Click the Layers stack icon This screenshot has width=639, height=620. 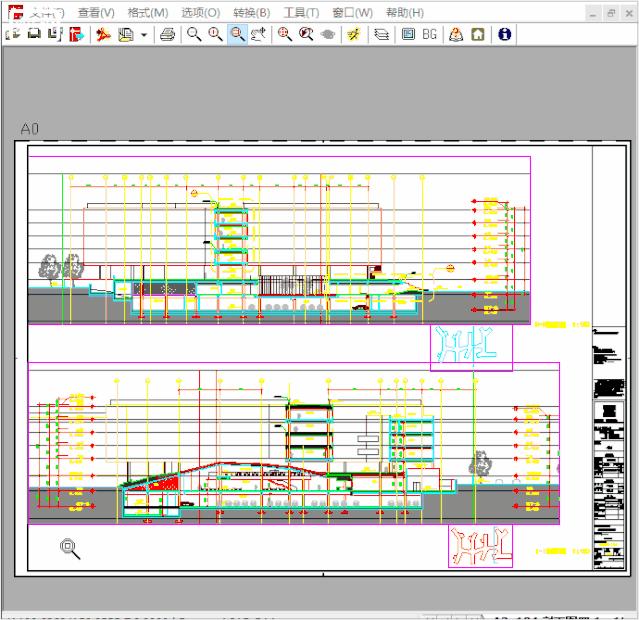(x=381, y=34)
